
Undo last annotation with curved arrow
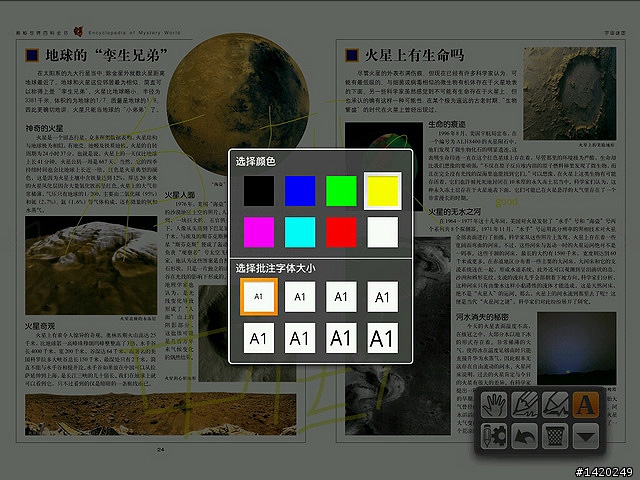pyautogui.click(x=524, y=436)
